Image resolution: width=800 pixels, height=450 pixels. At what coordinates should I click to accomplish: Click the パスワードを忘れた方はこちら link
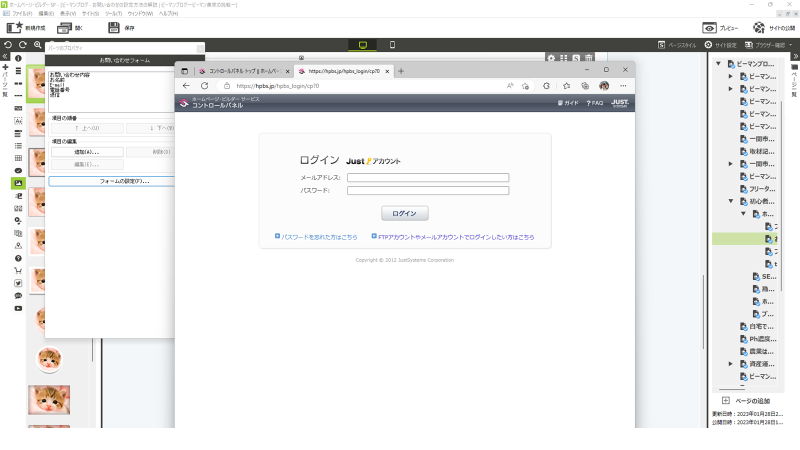pos(319,237)
